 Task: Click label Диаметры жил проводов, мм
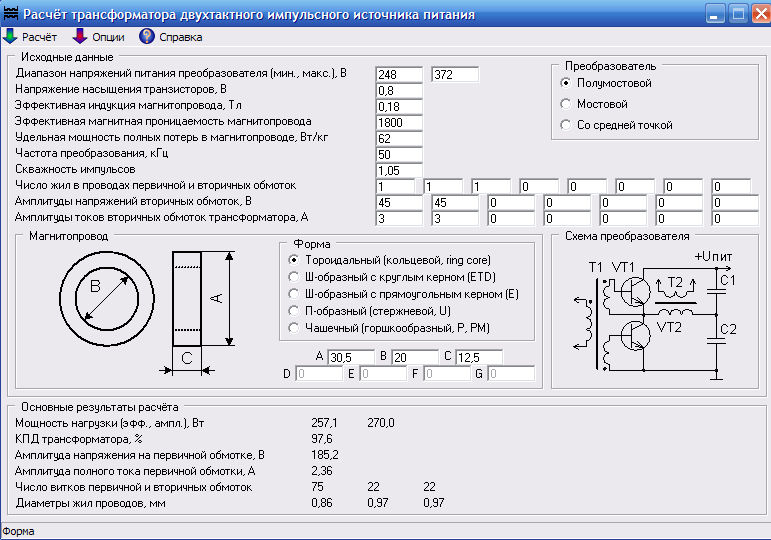pos(90,503)
